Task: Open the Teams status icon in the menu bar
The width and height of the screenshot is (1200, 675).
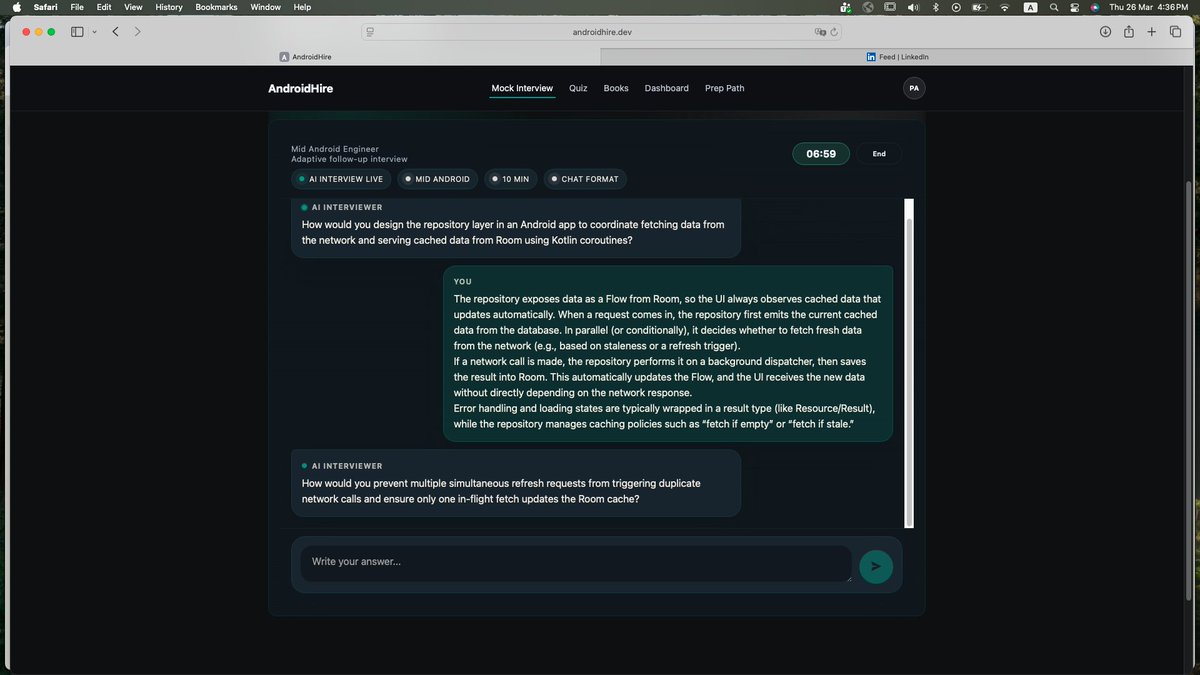Action: point(845,7)
